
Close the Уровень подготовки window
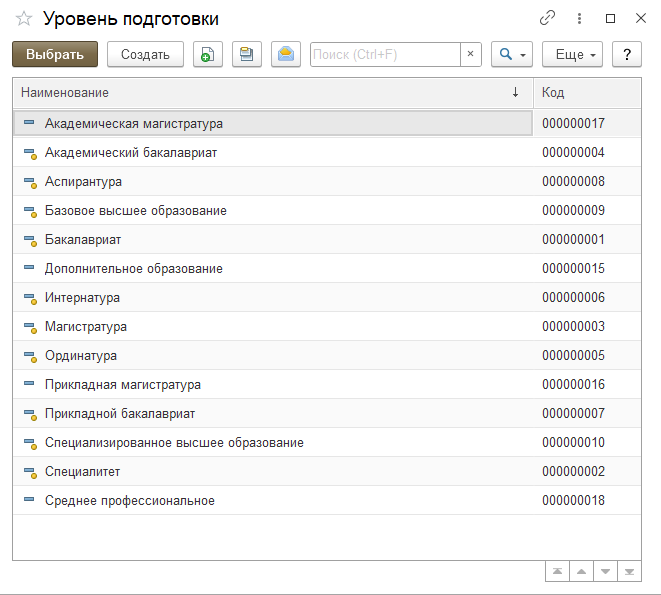click(x=641, y=18)
